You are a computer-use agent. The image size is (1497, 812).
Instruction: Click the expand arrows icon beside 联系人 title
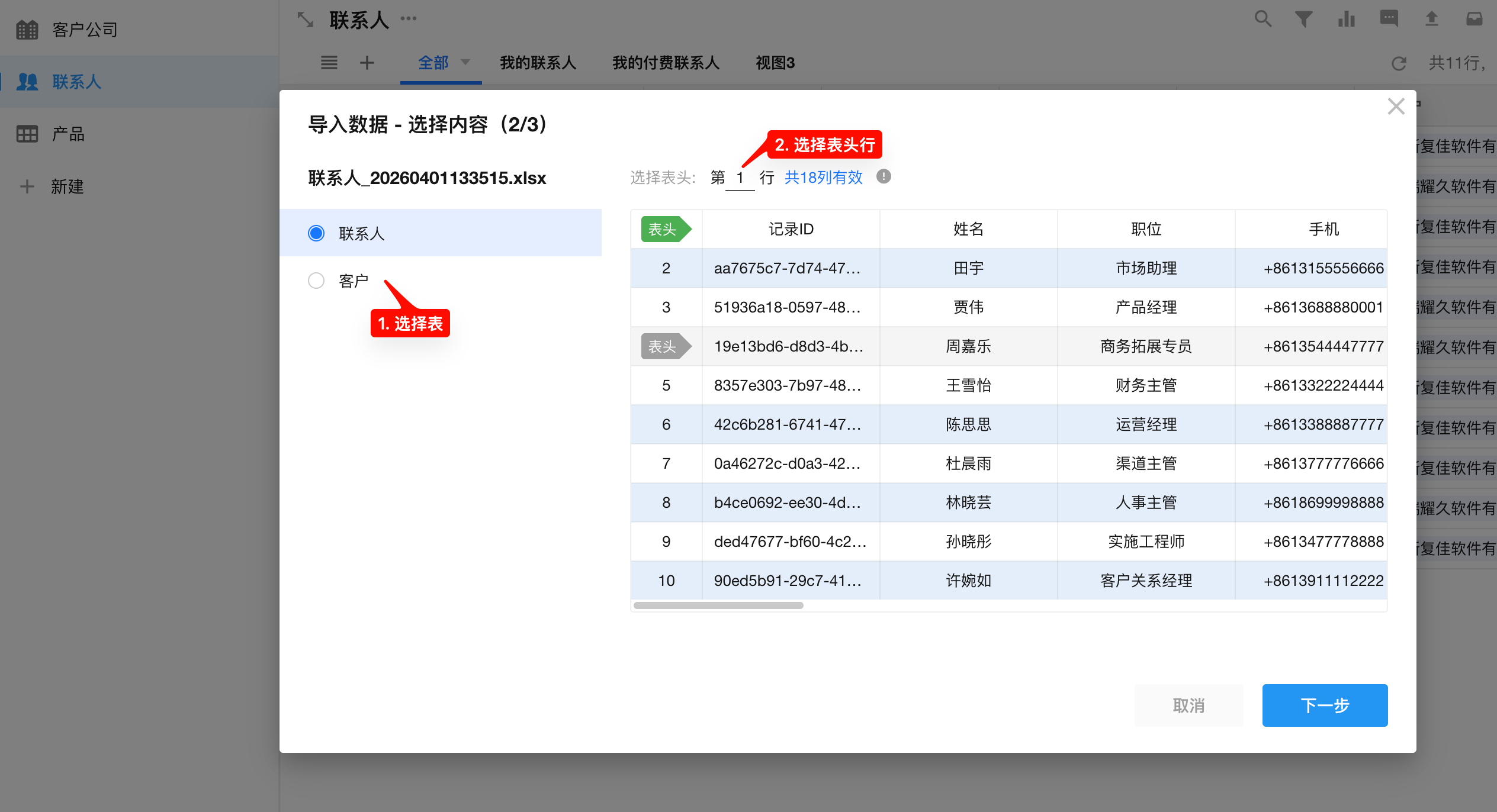click(x=305, y=20)
